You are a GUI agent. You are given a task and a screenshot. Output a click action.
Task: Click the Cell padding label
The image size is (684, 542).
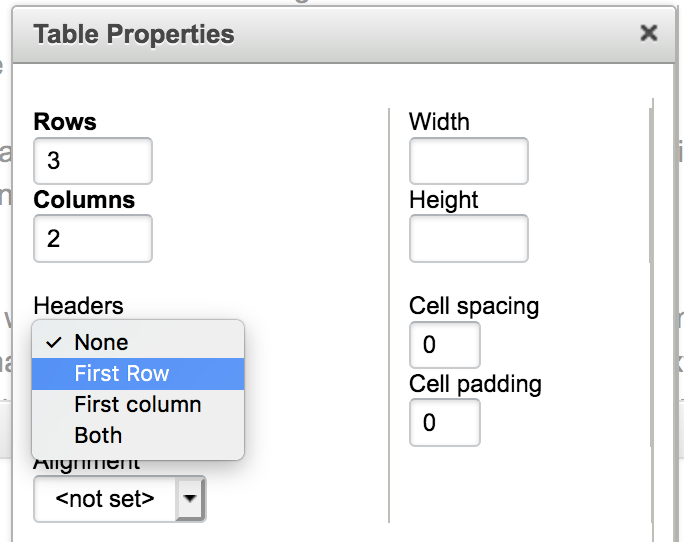click(x=475, y=384)
